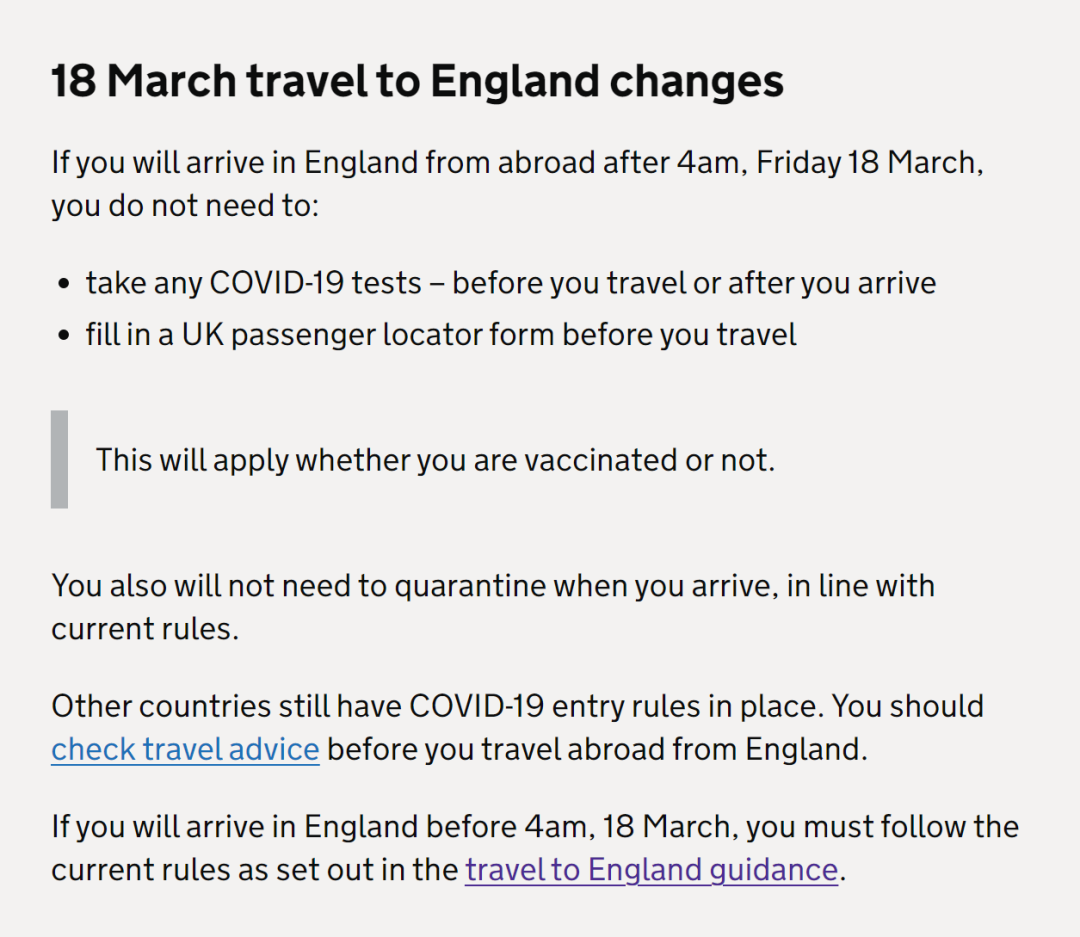
Task: Click the '18 March travel to England changes' heading
Action: [417, 81]
